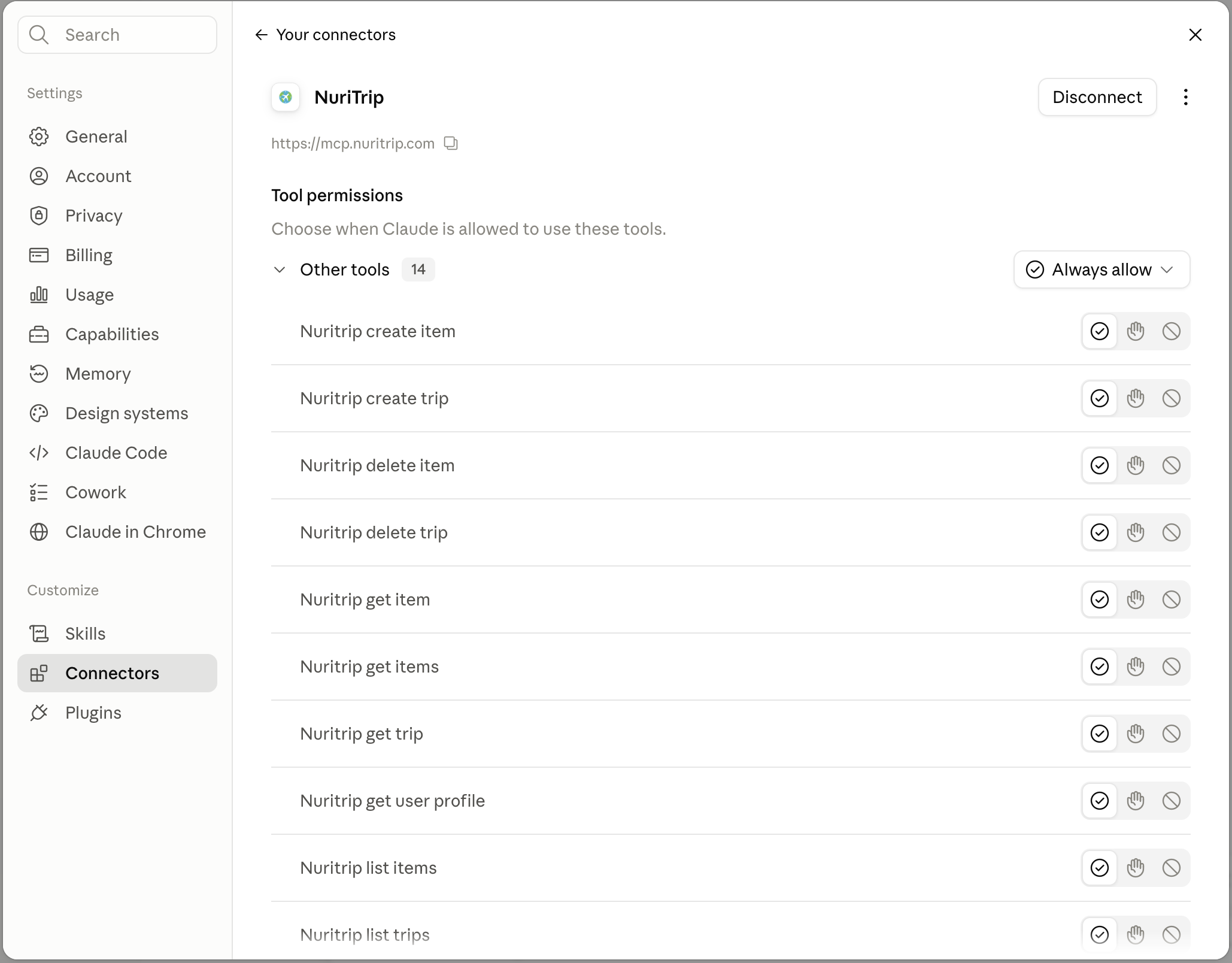The width and height of the screenshot is (1232, 963).
Task: Set Nuritrip create item to needs approval
Action: (1135, 331)
